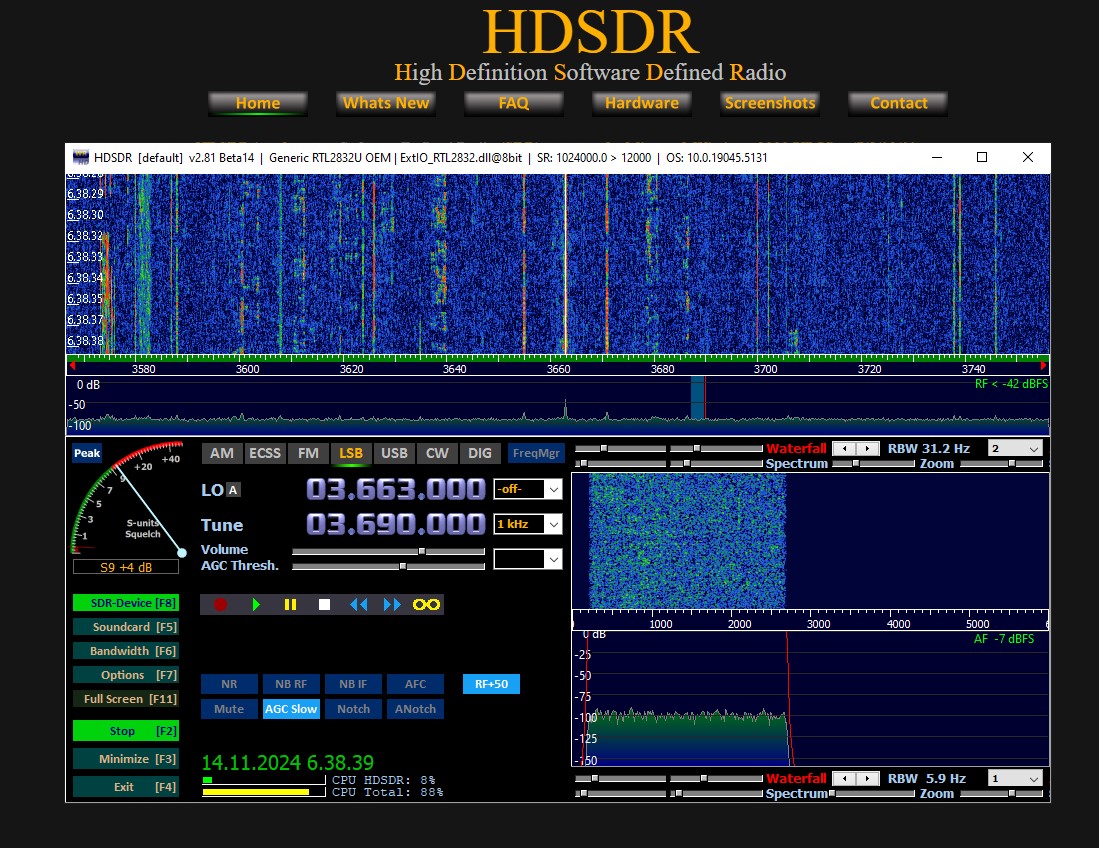
Task: Switch to USB demodulation mode
Action: [394, 453]
